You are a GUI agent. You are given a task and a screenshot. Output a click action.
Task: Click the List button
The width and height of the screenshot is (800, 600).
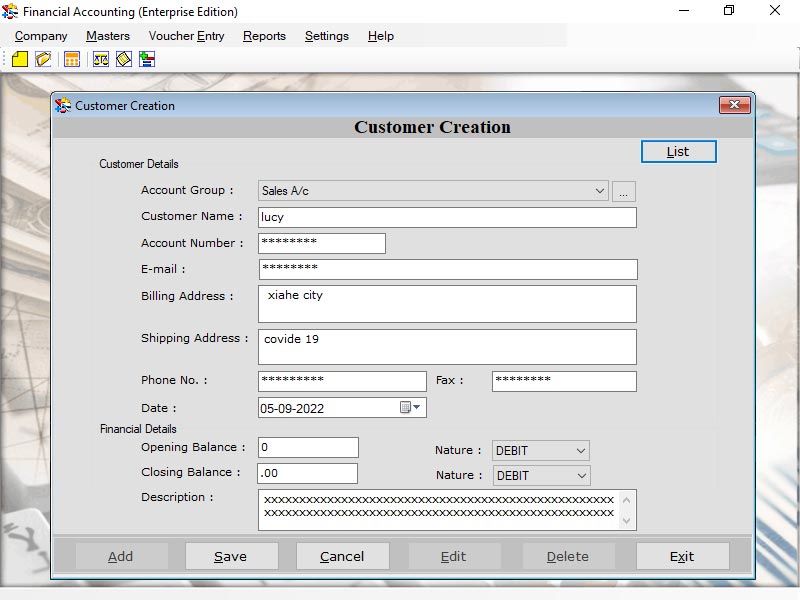[678, 151]
